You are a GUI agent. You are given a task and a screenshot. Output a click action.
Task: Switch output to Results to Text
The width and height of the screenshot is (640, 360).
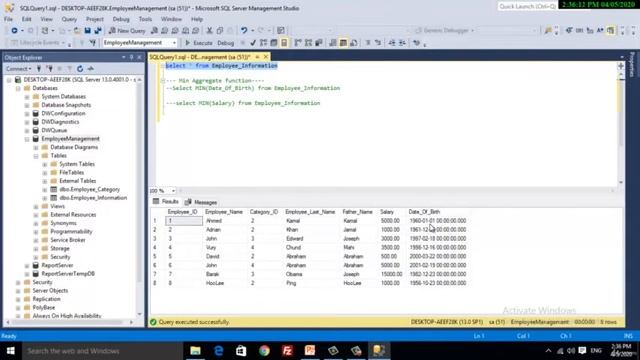333,43
